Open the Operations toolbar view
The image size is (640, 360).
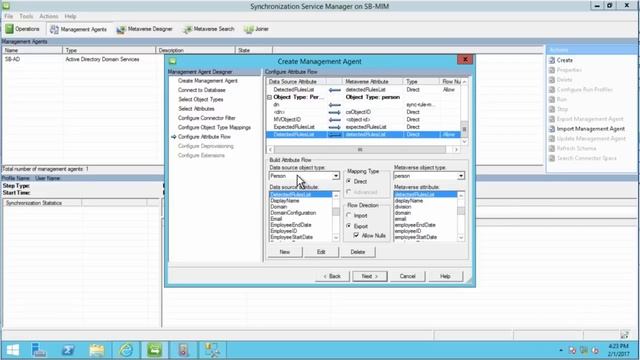[x=22, y=29]
